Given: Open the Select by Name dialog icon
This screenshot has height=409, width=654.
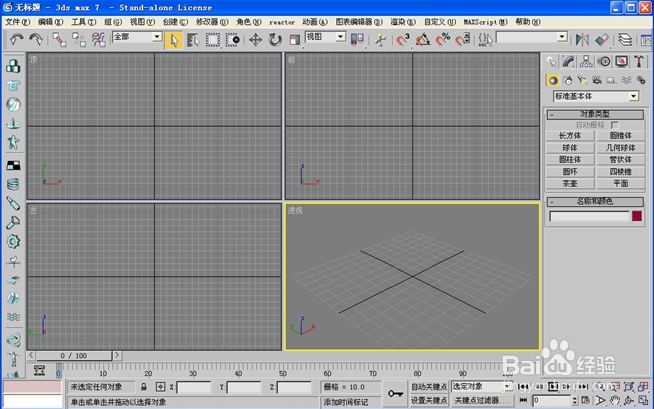Looking at the screenshot, I should coord(193,40).
